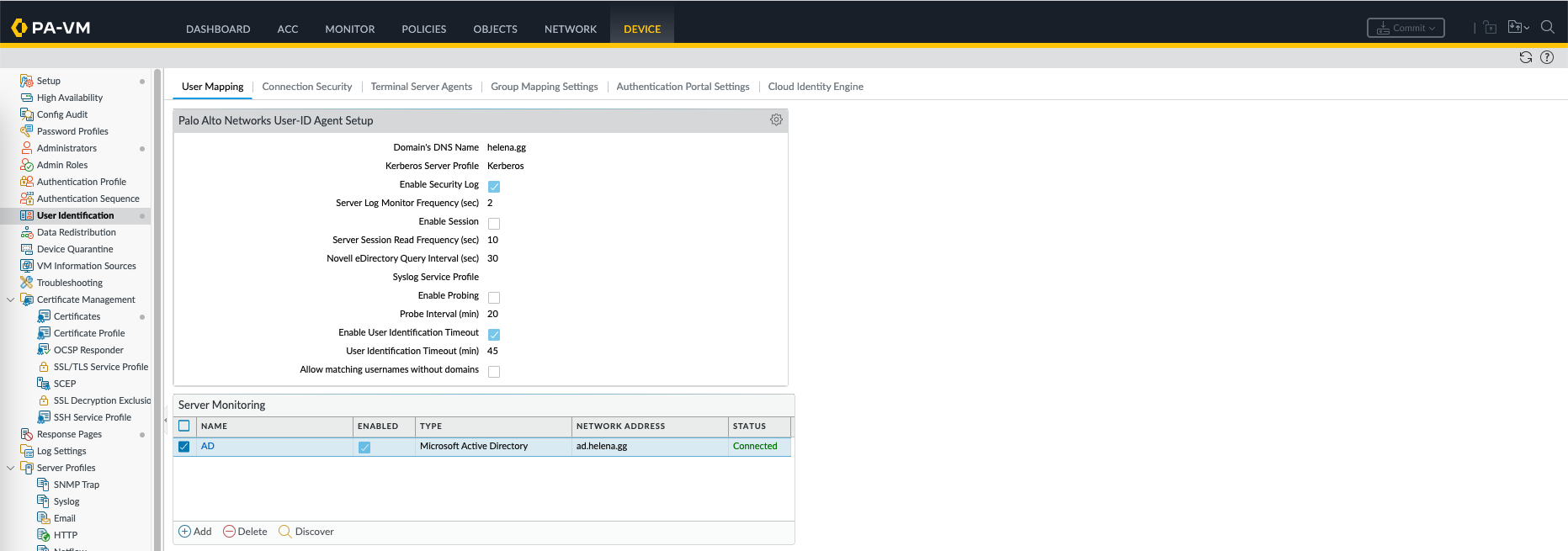1568x551 pixels.
Task: Collapse the Server Profiles tree node
Action: (10, 468)
